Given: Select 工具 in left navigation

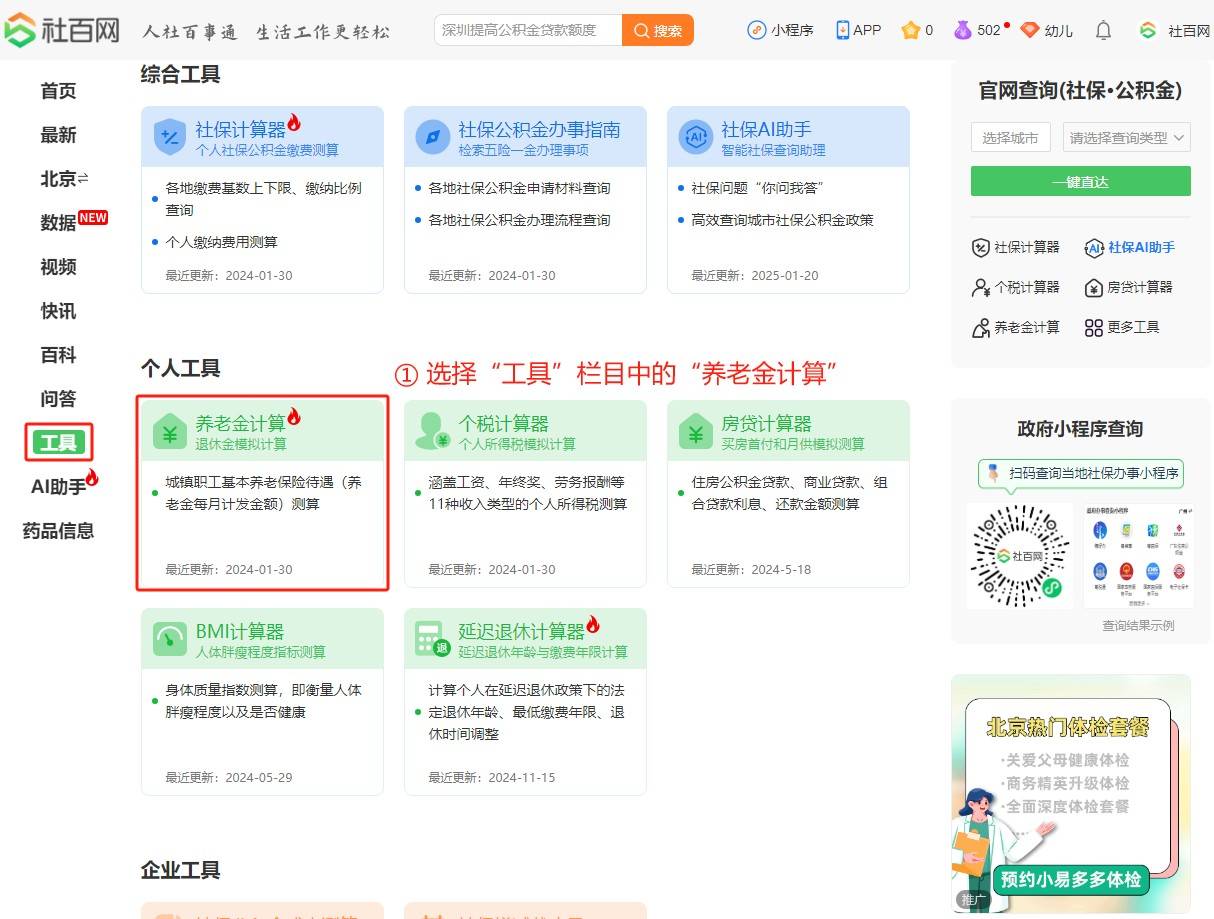Looking at the screenshot, I should 59,442.
